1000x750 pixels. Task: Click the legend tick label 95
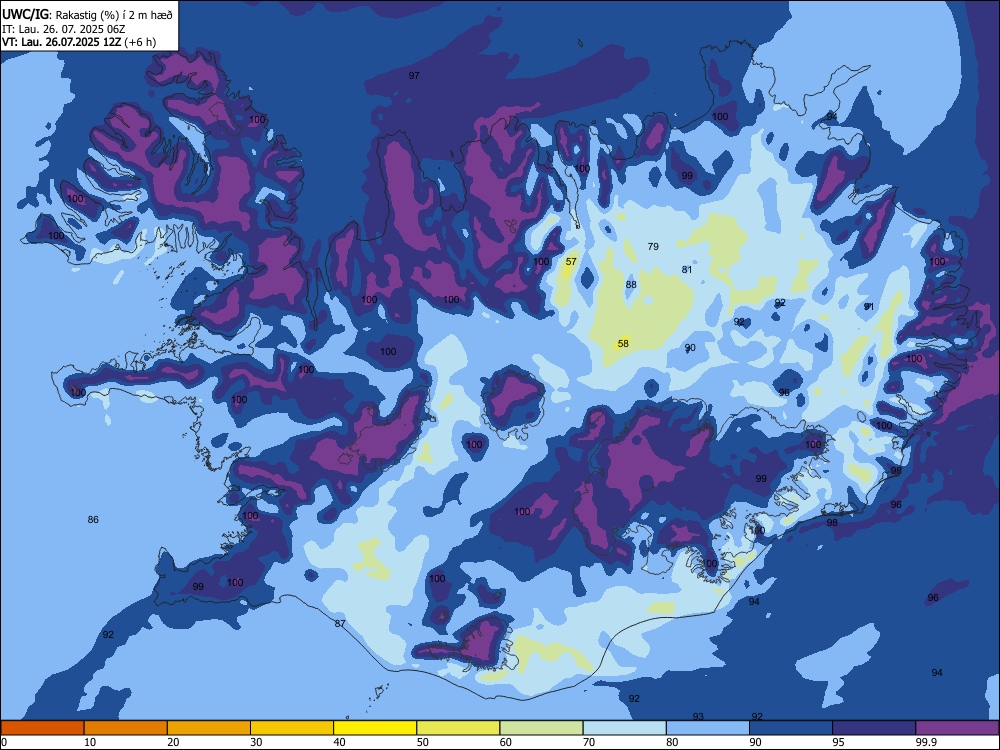(x=839, y=742)
